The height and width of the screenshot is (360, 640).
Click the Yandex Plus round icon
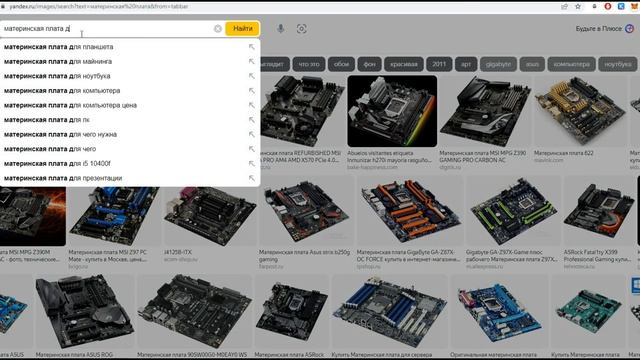[629, 29]
